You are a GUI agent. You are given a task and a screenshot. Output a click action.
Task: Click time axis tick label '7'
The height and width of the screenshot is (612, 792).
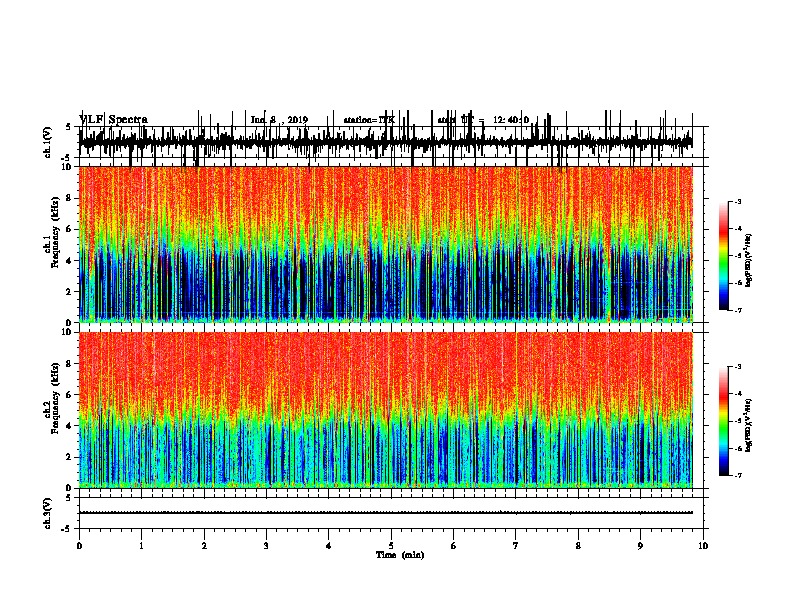[516, 546]
